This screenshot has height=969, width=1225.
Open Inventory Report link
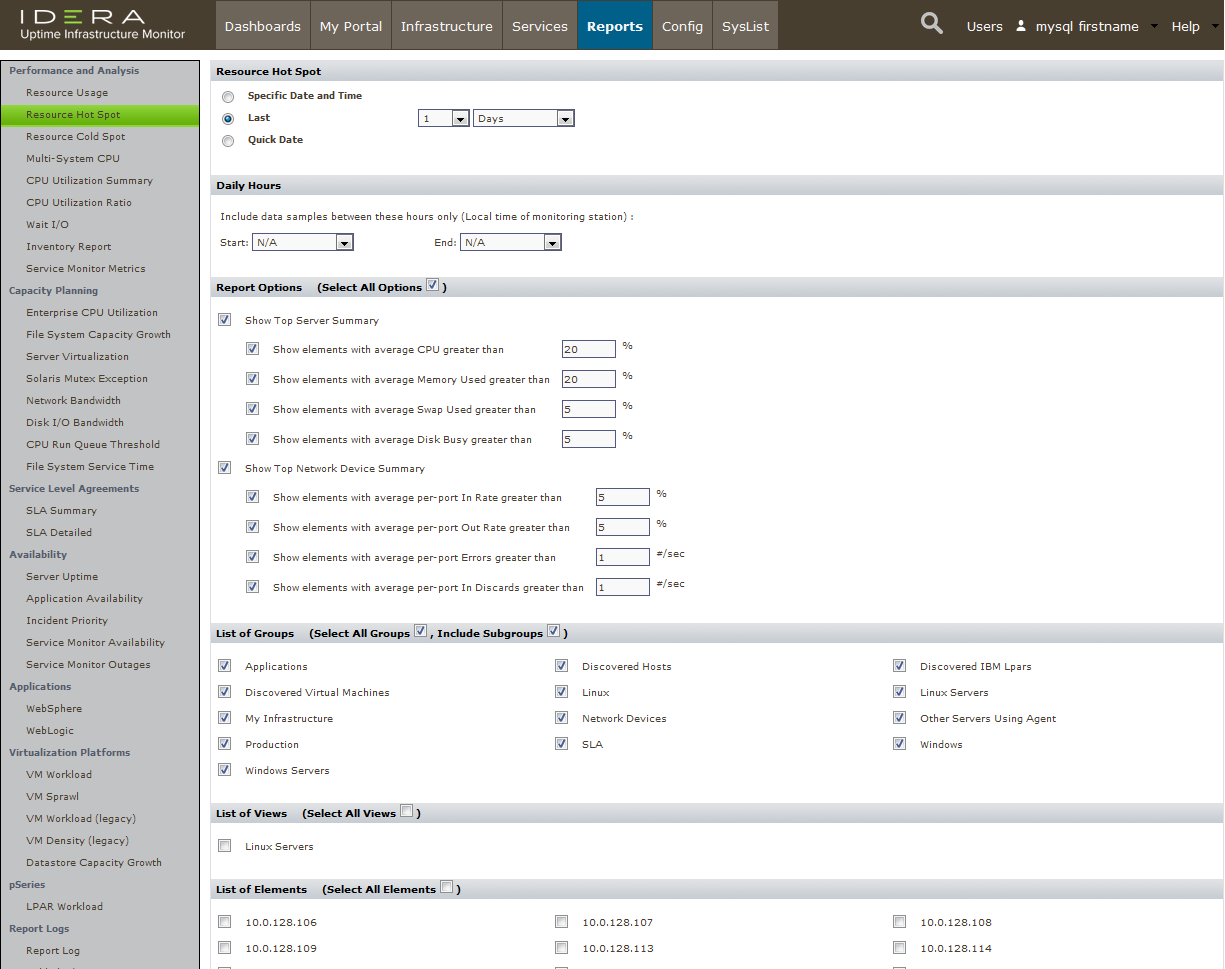[x=69, y=247]
